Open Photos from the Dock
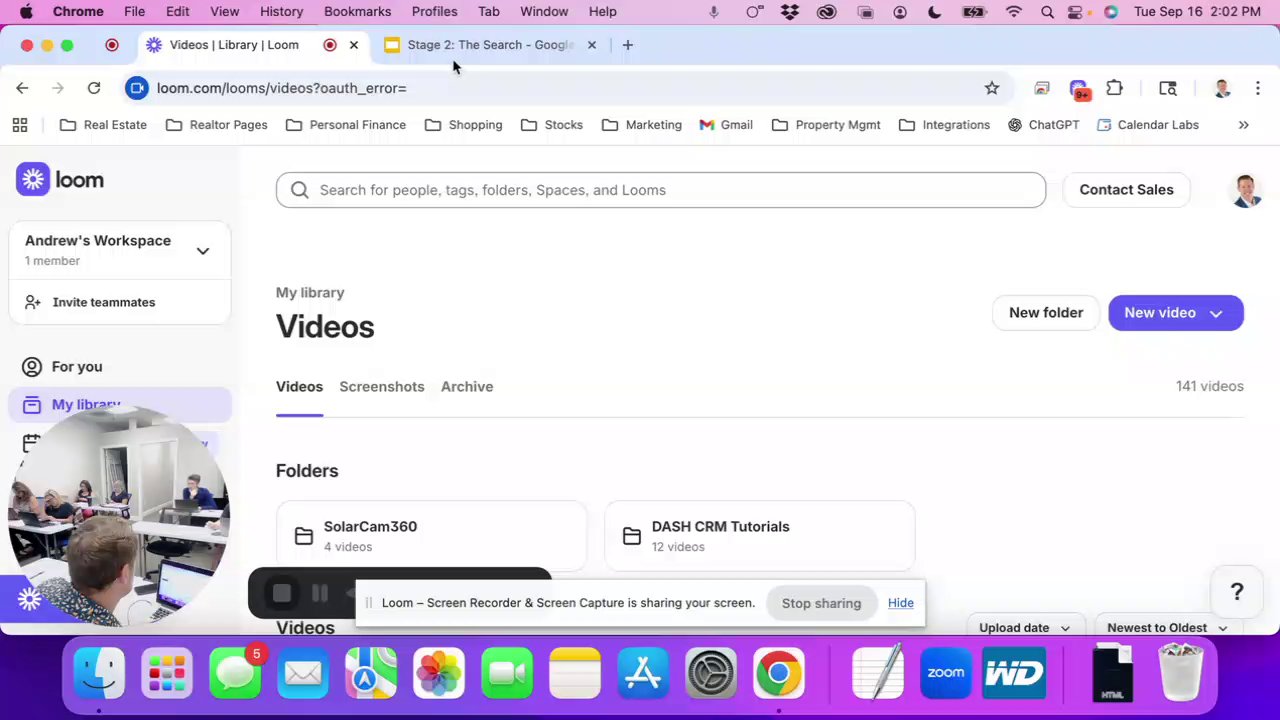The width and height of the screenshot is (1280, 720). 439,674
